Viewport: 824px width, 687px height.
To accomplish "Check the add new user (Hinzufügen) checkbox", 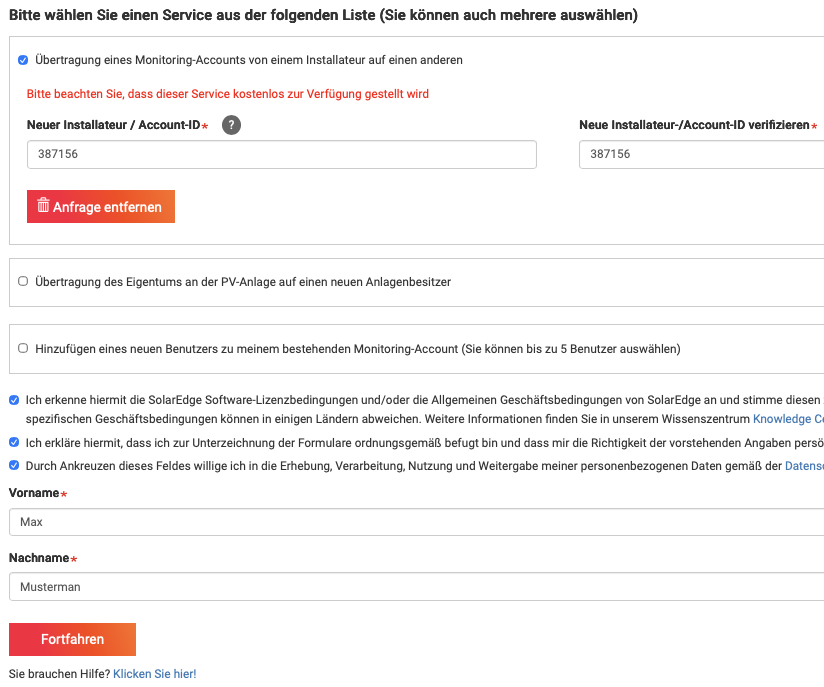I will (x=23, y=348).
